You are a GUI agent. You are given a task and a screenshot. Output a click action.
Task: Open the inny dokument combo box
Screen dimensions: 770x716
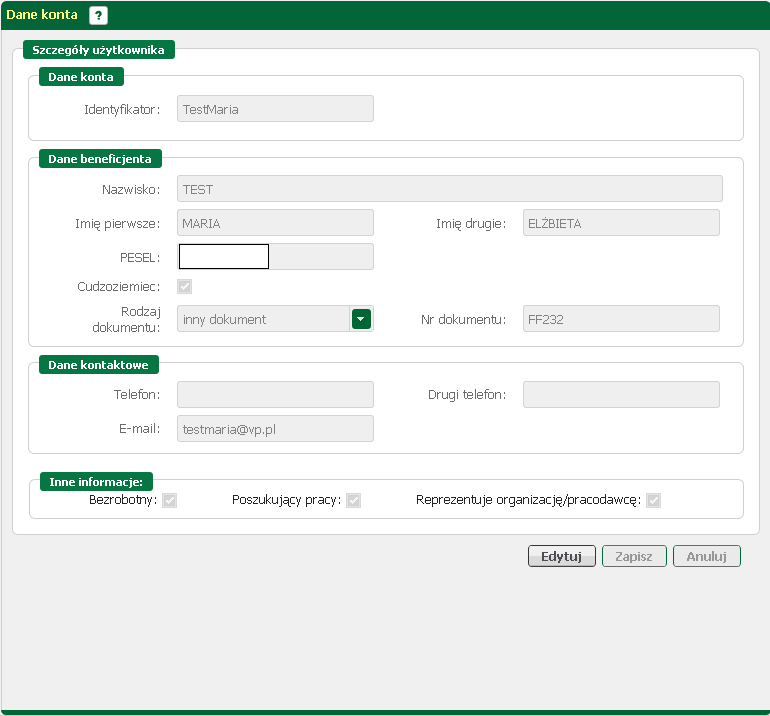275,319
